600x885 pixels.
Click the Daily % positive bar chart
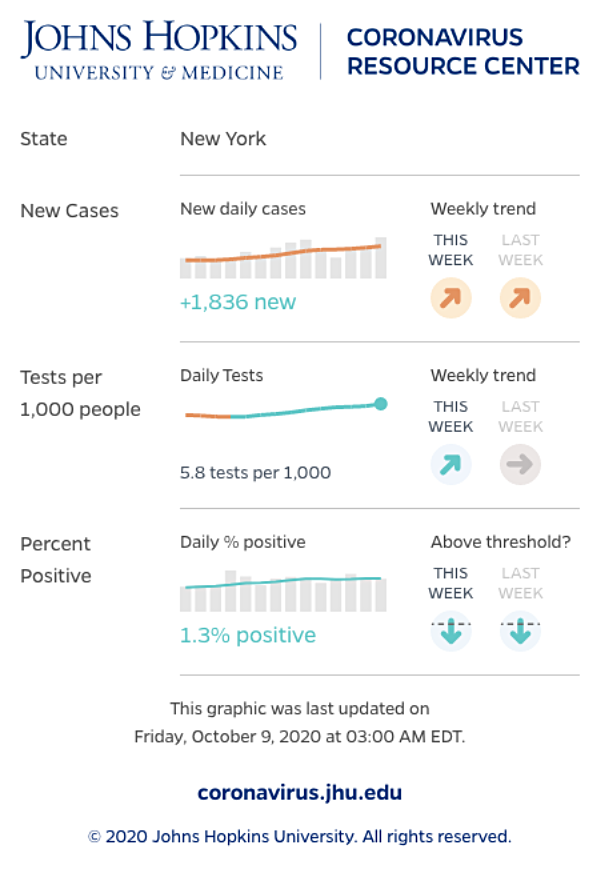coord(283,591)
